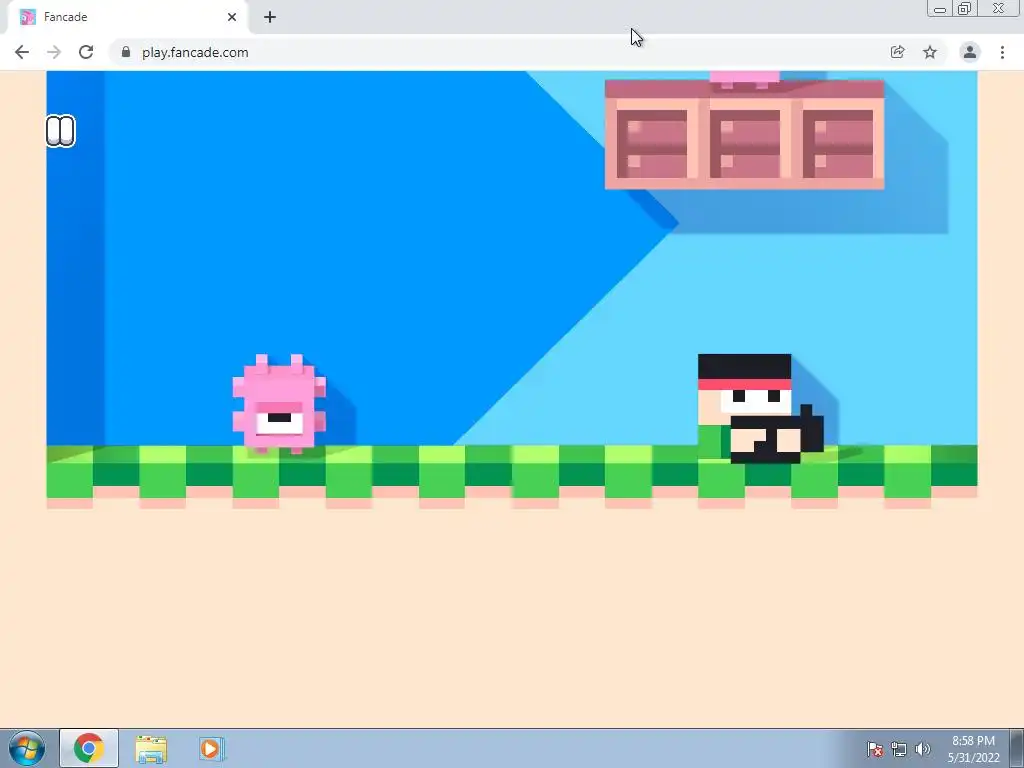Go forward to the next page

pos(54,52)
